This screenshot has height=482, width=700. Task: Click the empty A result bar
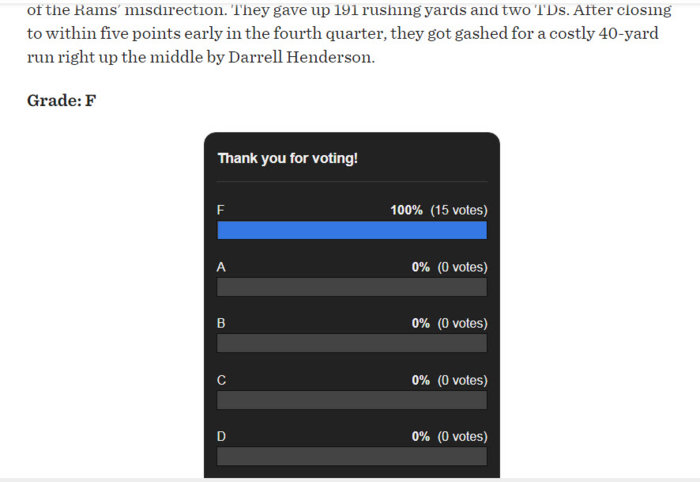point(352,287)
